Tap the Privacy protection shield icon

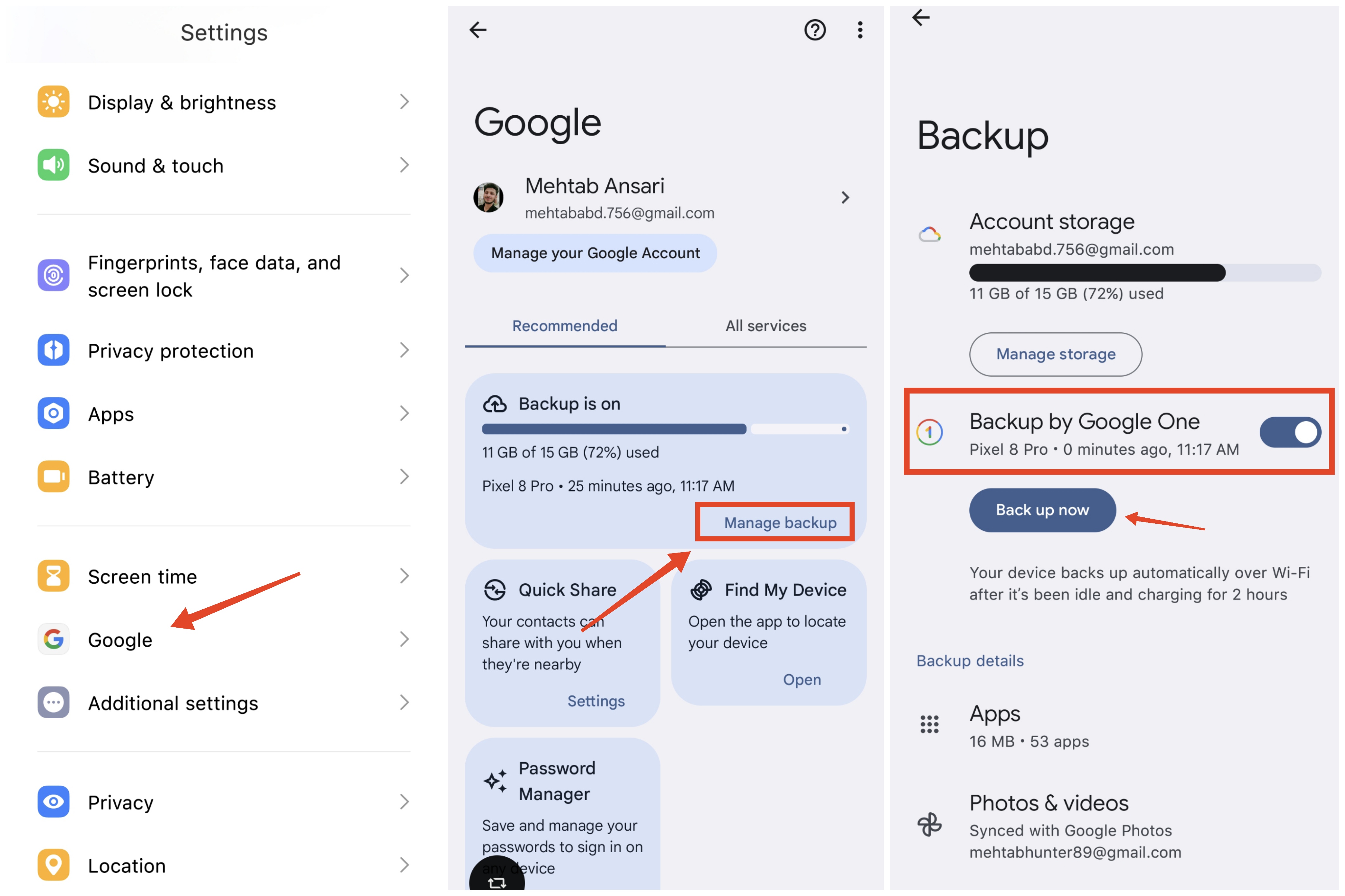(x=53, y=350)
